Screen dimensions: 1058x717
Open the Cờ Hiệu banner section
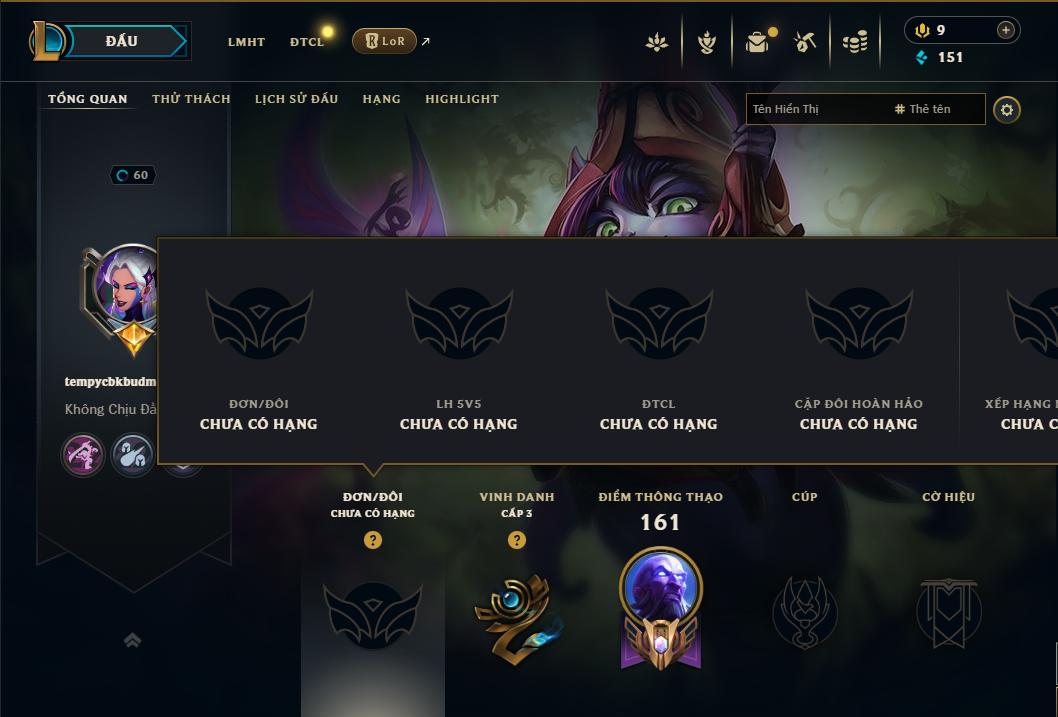pos(948,612)
